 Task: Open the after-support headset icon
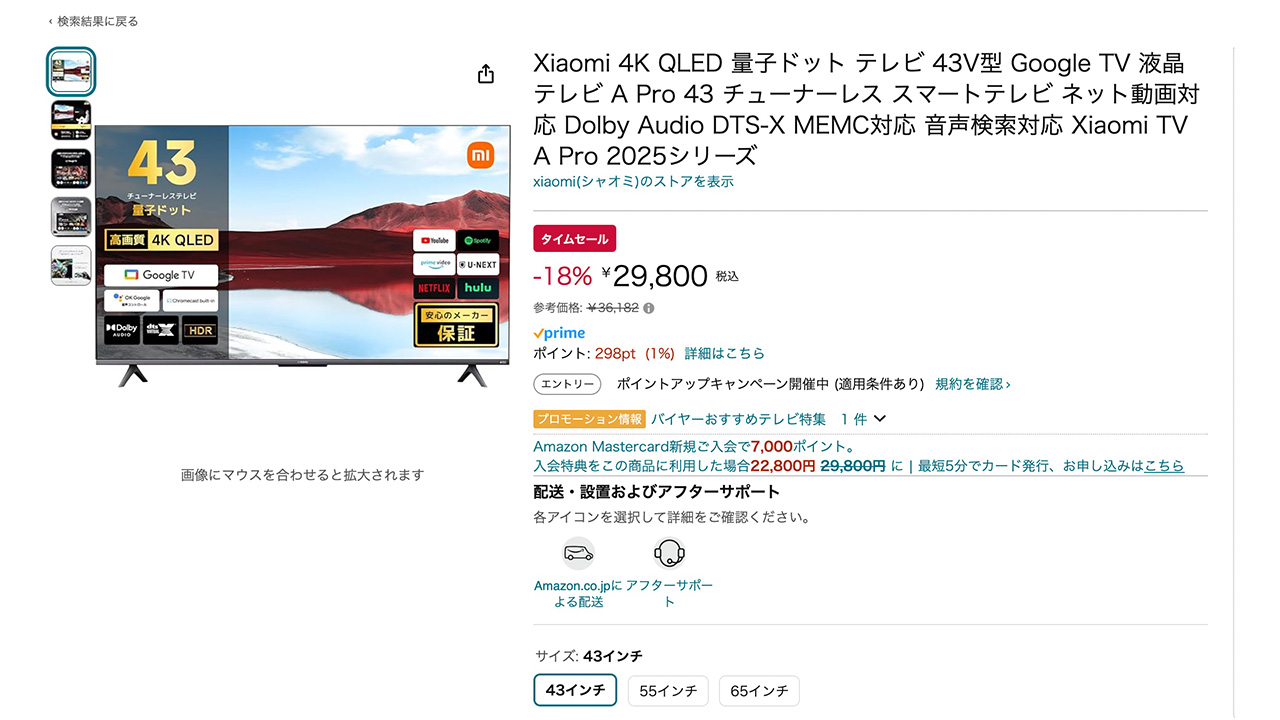(x=668, y=553)
